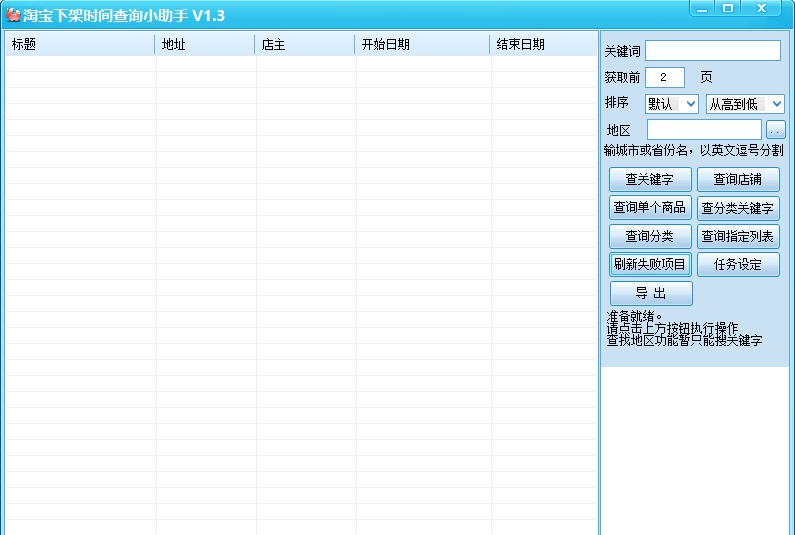Sort by the 结束日期 column header
795x535 pixels.
click(544, 45)
